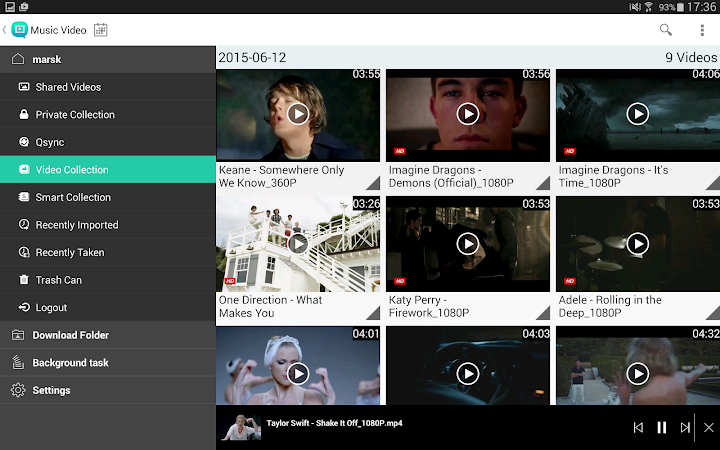Click the Qsync sync icon
Screen dimensions: 720x450
click(x=24, y=141)
